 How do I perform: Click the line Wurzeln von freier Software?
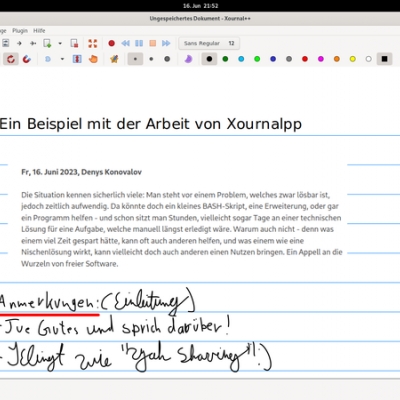point(70,264)
